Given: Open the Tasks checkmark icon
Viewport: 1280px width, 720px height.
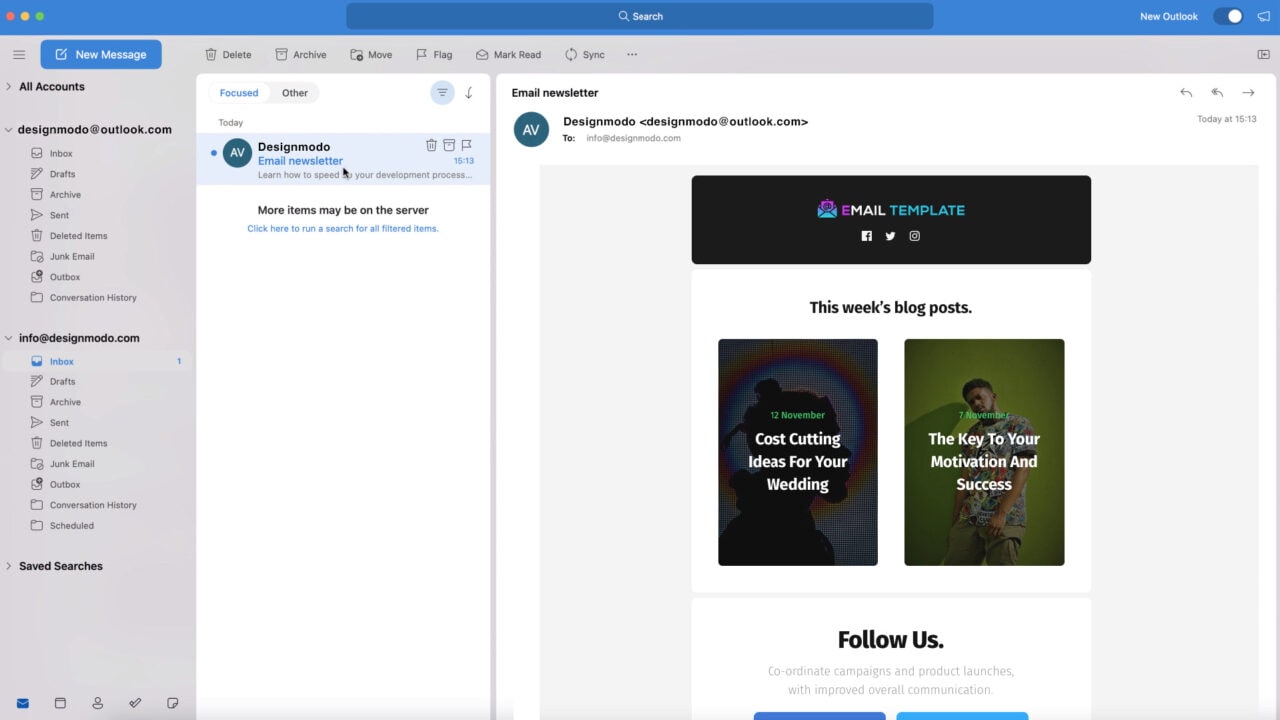Looking at the screenshot, I should point(134,703).
